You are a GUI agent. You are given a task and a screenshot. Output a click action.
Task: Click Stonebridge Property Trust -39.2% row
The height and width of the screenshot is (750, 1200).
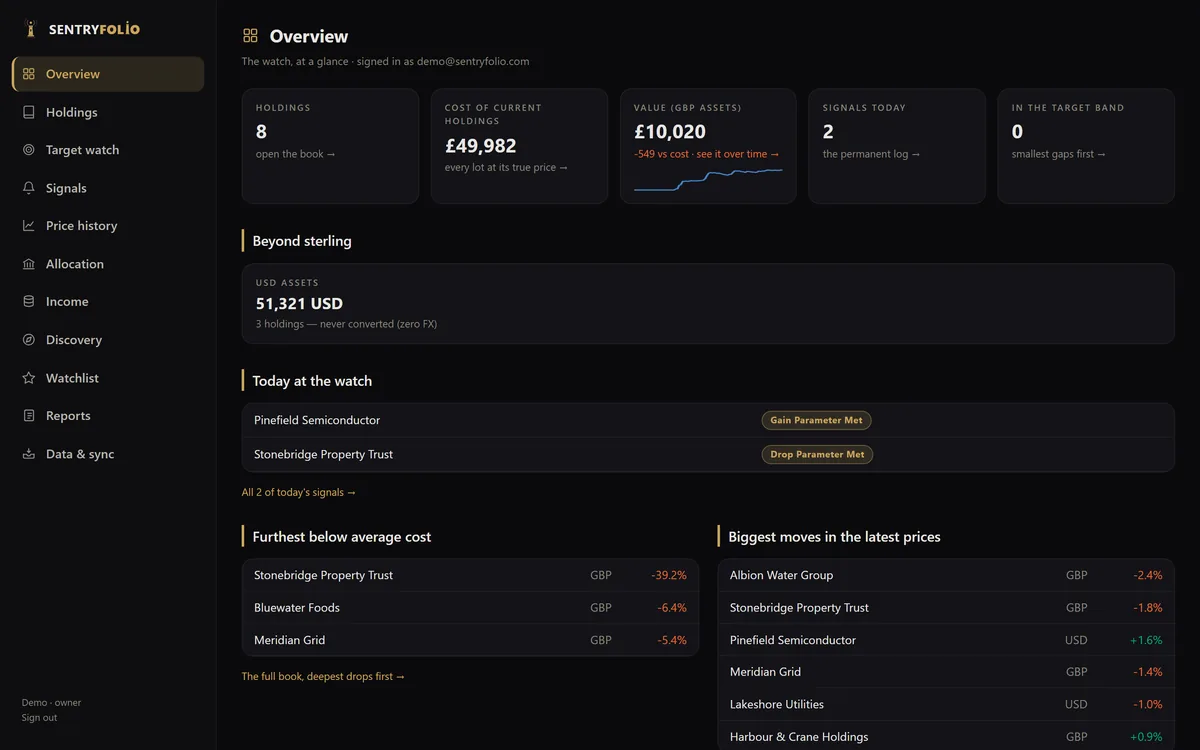(x=470, y=575)
